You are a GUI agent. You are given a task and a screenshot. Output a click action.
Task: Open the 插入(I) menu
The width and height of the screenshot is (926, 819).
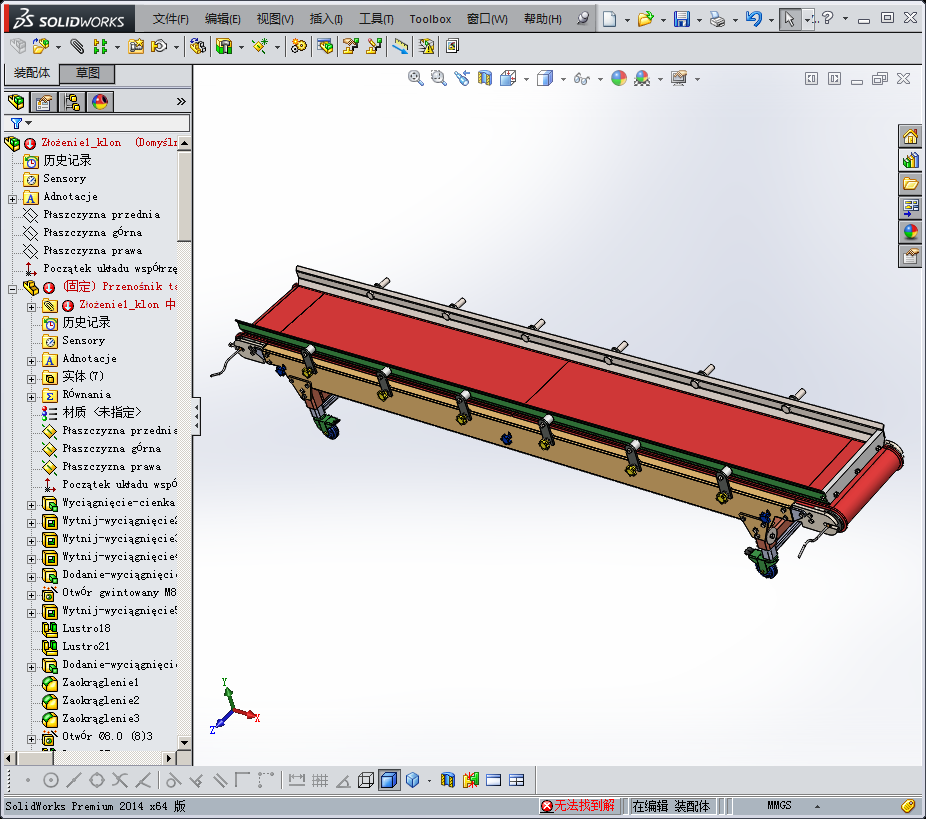tap(326, 19)
